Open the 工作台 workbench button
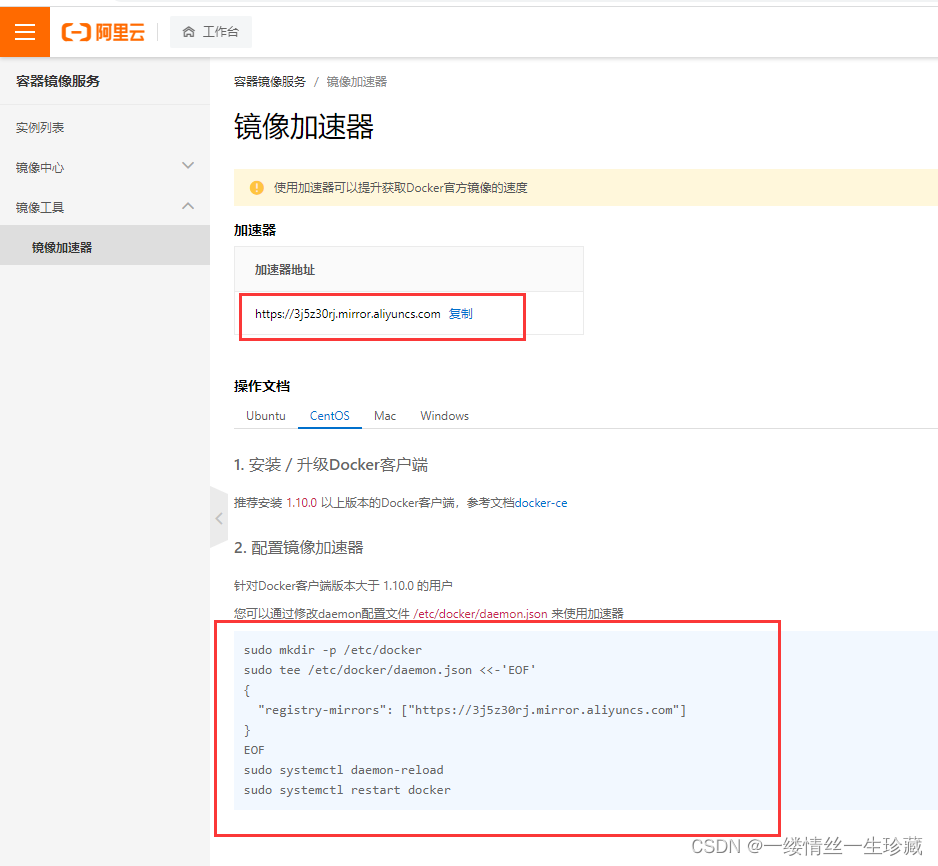938x866 pixels. click(x=211, y=32)
